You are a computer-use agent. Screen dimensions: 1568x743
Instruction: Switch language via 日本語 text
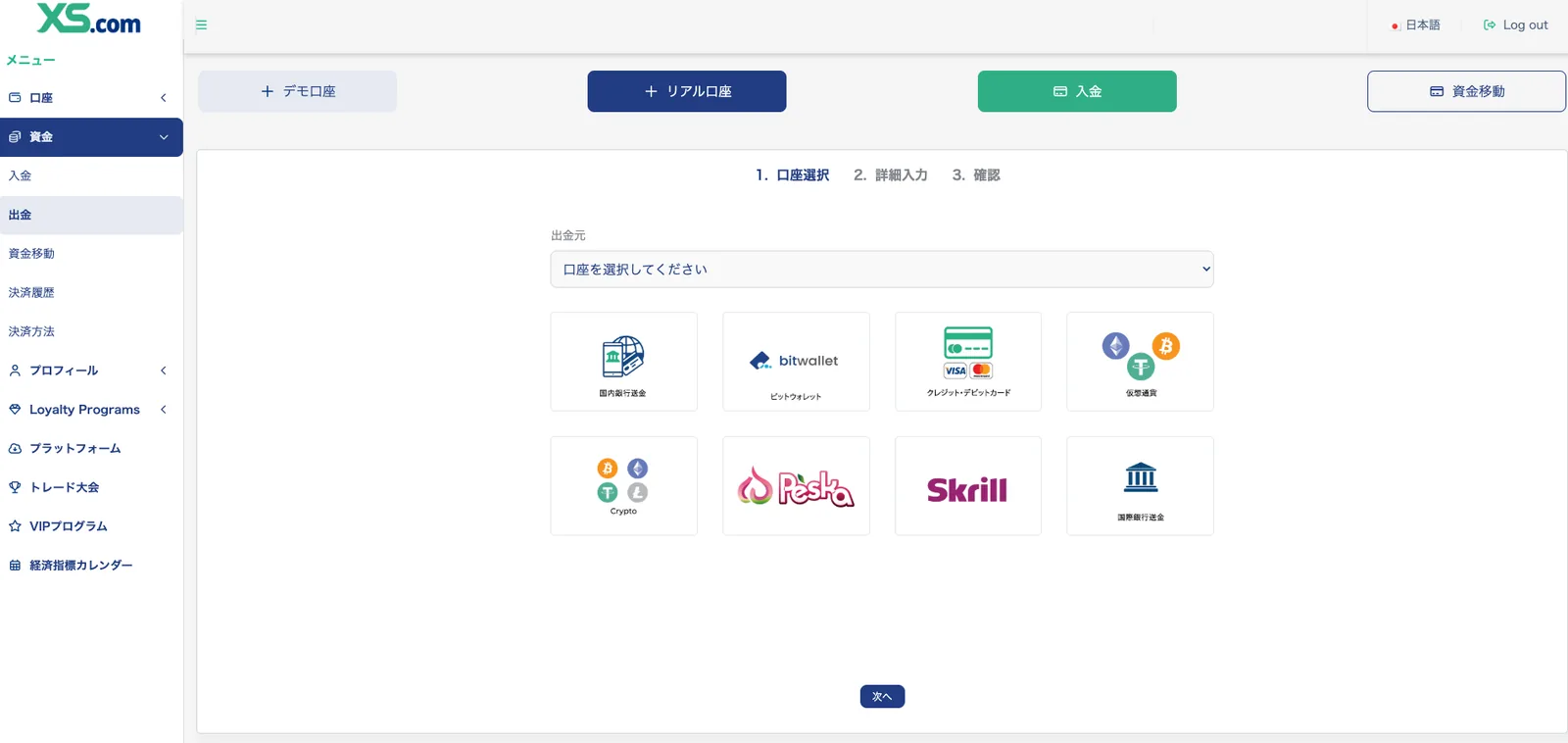coord(1423,25)
